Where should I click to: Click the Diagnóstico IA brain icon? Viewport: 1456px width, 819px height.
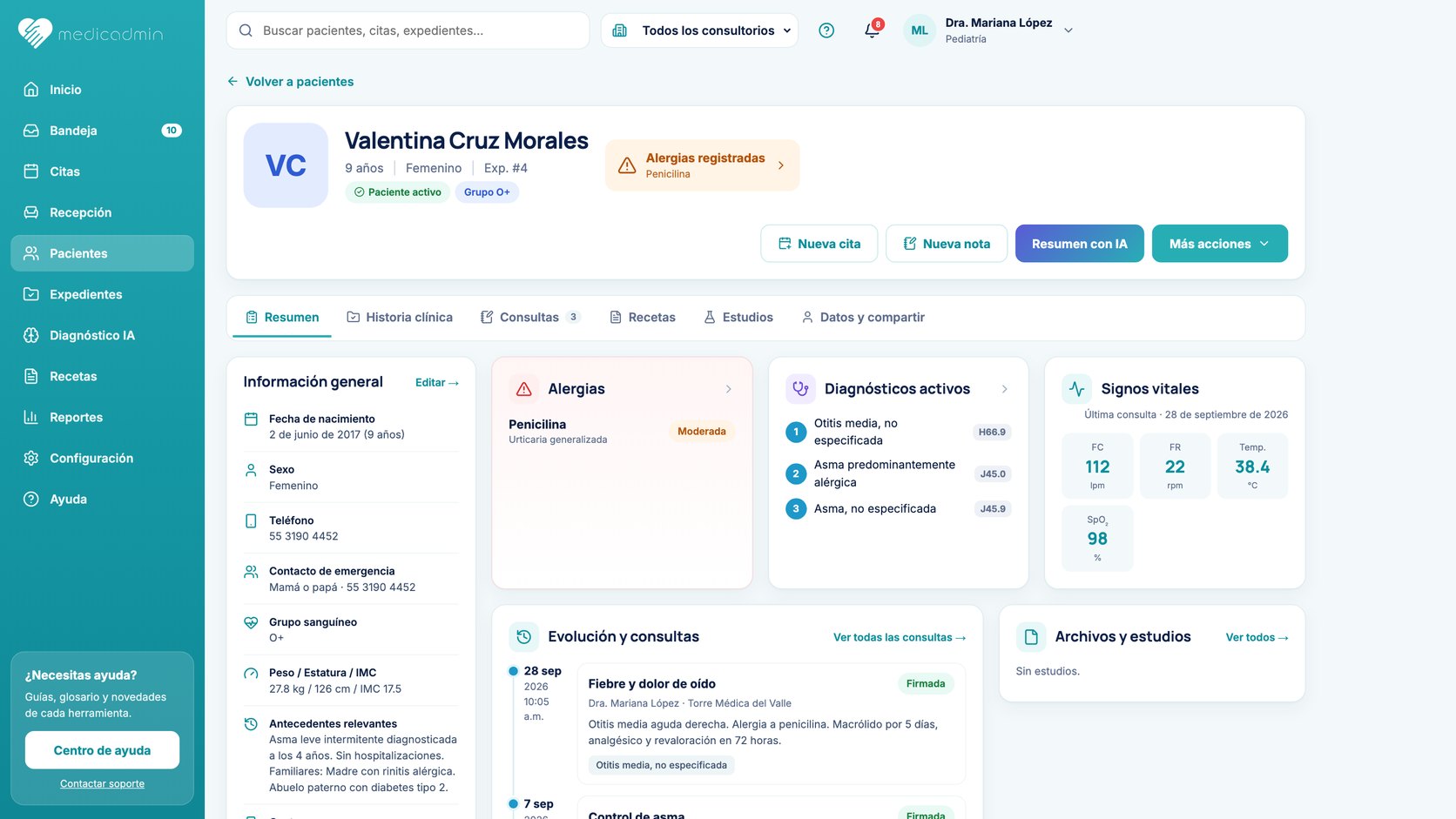click(x=31, y=335)
